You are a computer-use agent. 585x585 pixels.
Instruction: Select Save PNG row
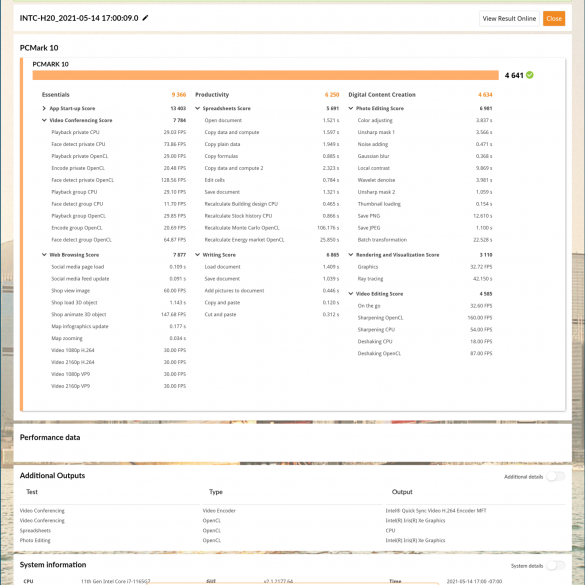pos(425,216)
